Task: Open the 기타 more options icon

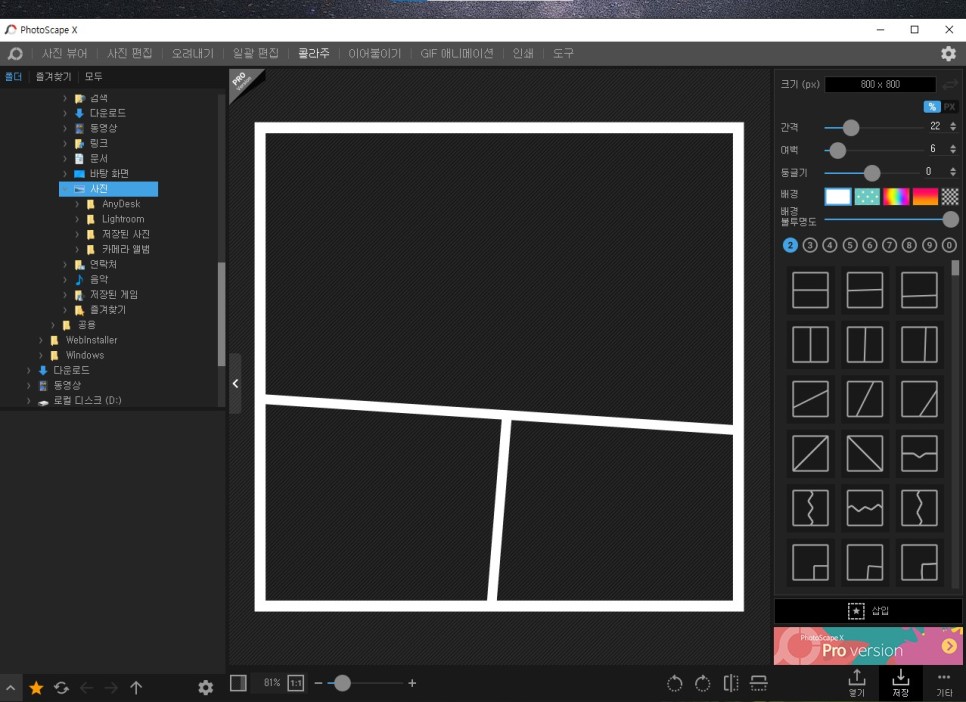Action: click(x=944, y=683)
